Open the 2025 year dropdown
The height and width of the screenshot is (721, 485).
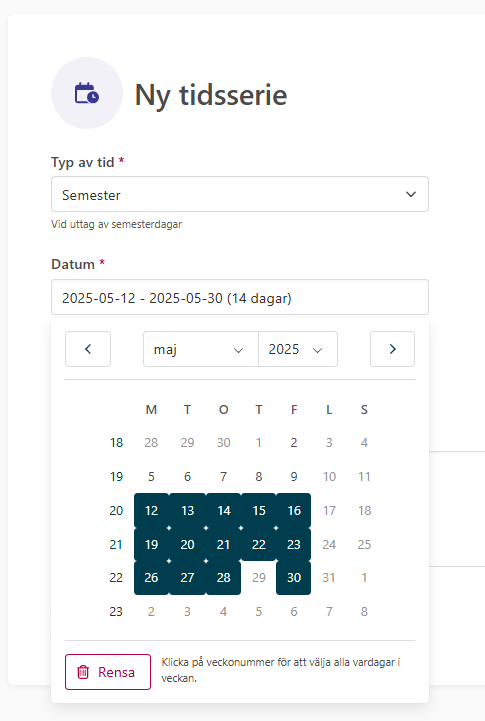click(x=298, y=349)
